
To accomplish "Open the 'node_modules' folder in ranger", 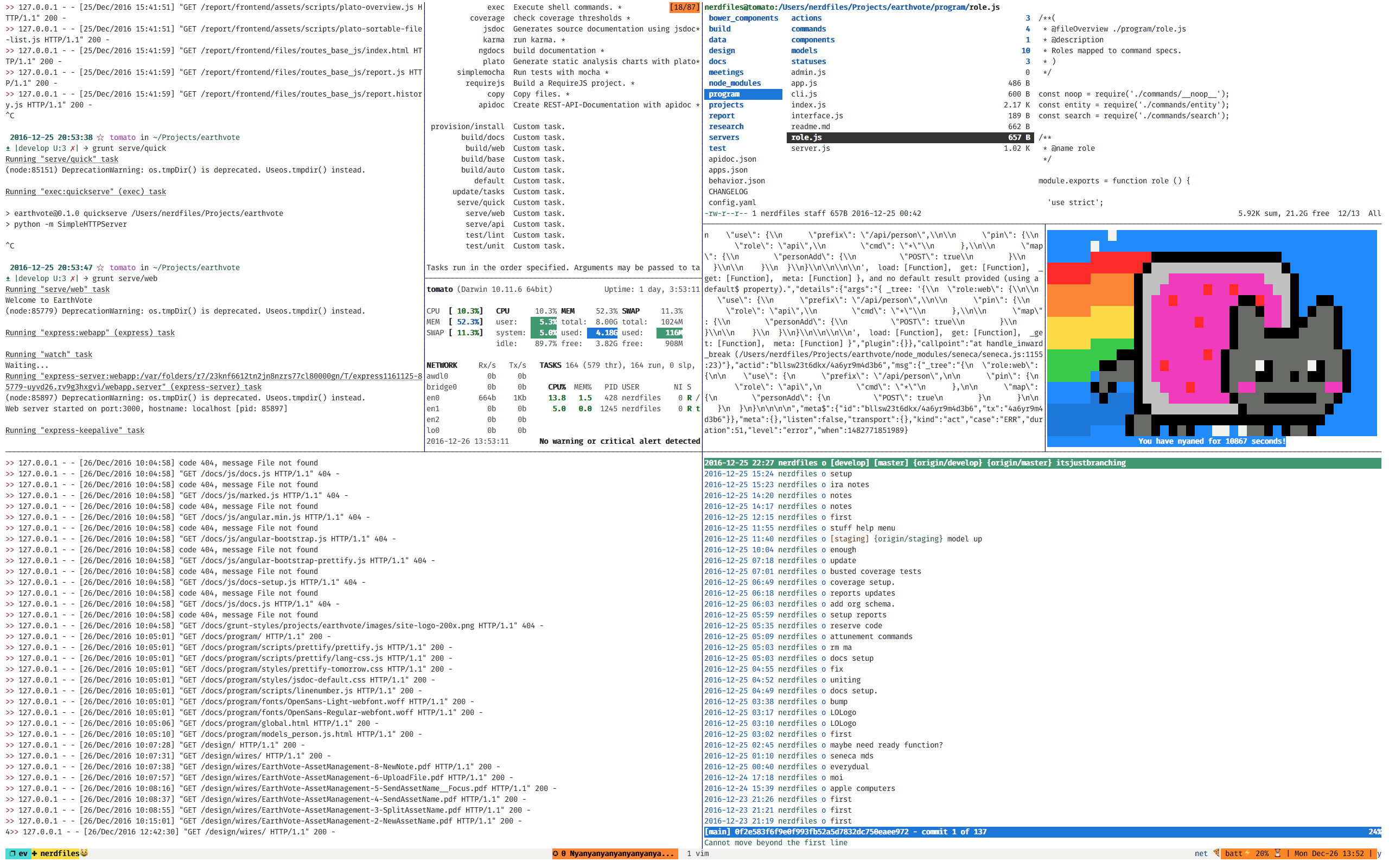I will (735, 83).
